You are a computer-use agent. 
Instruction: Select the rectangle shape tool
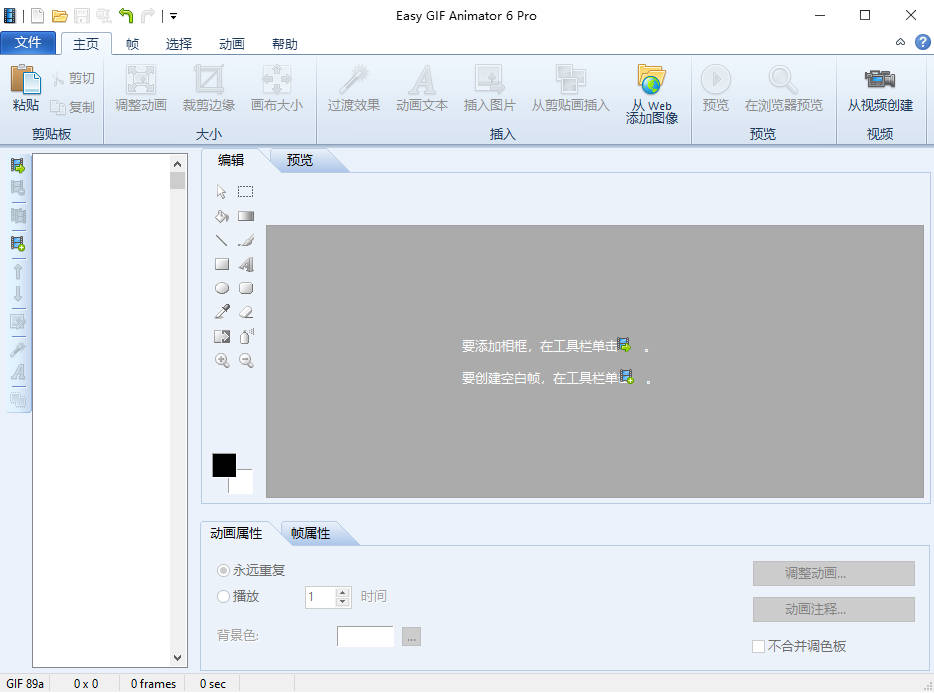tap(222, 264)
